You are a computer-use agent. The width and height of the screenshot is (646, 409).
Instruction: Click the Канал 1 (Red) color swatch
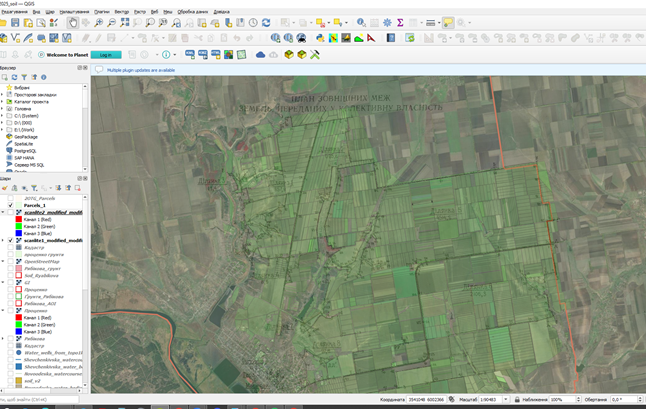pyautogui.click(x=18, y=219)
